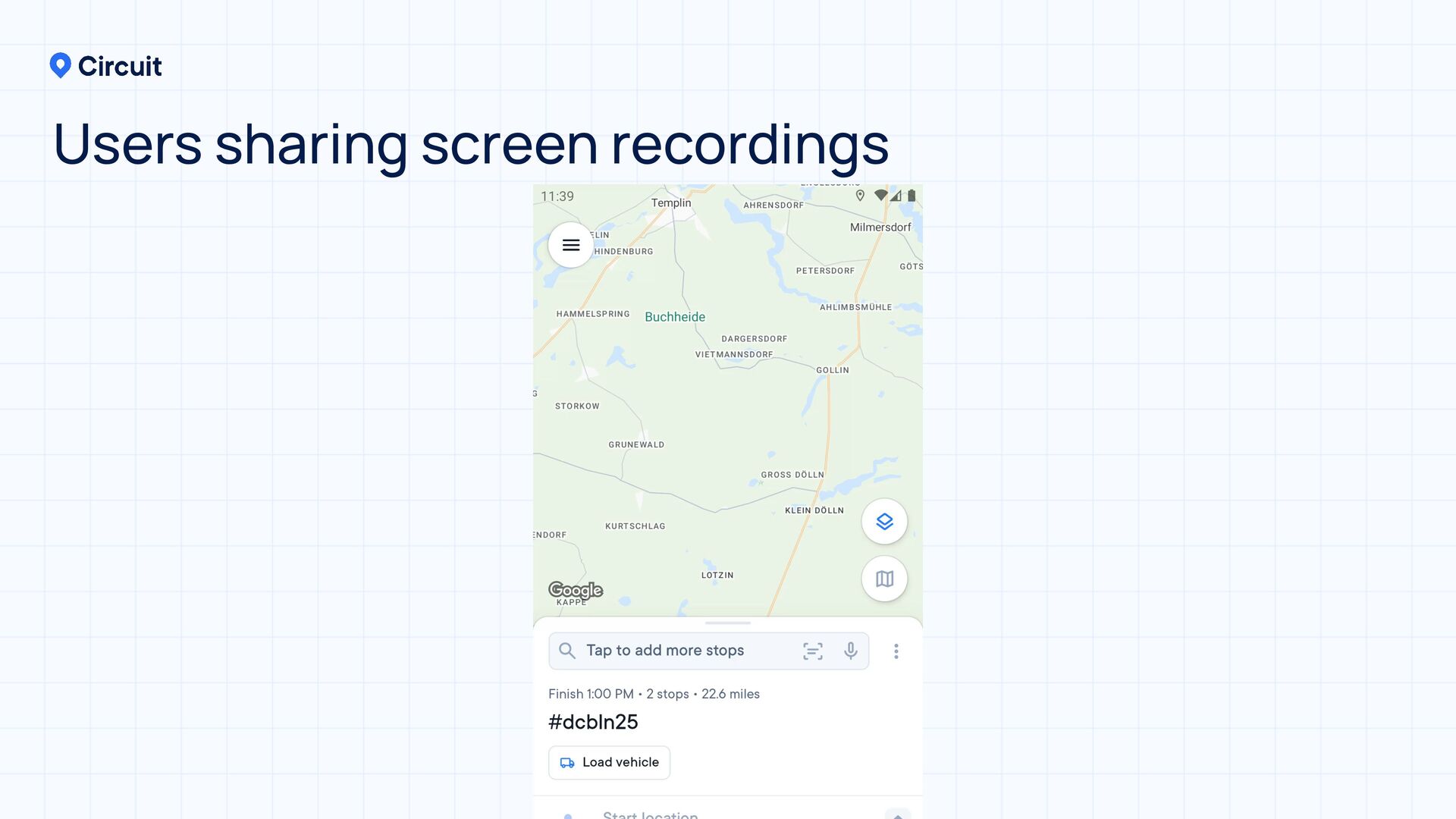Click the Buchheide label on the map
Viewport: 1456px width, 819px height.
point(674,317)
